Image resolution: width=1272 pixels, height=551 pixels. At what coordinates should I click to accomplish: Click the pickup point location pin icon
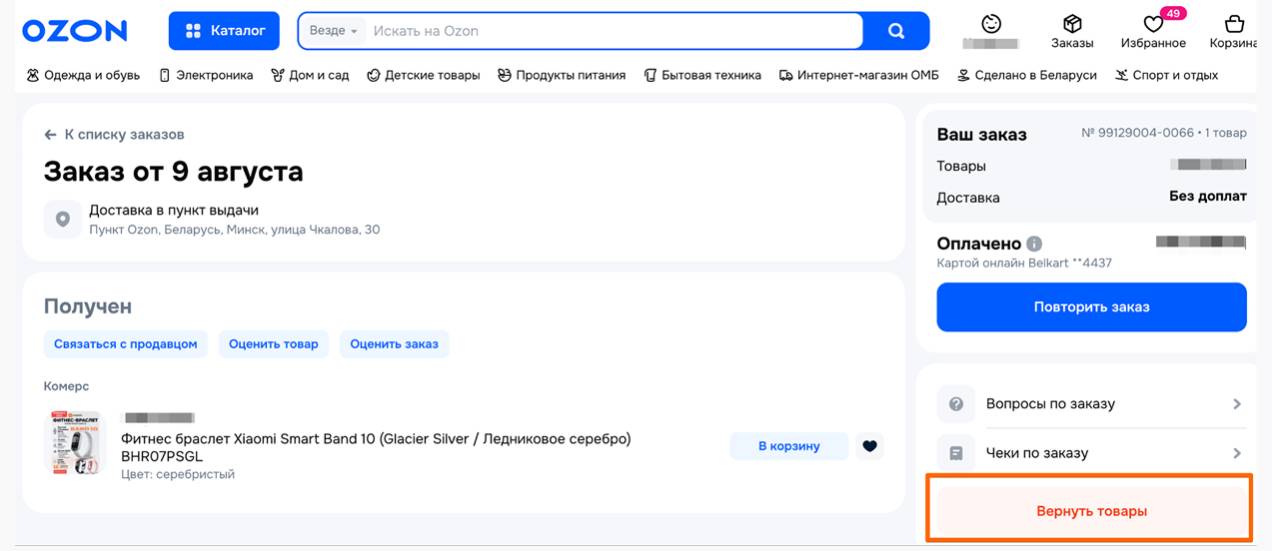click(x=62, y=219)
